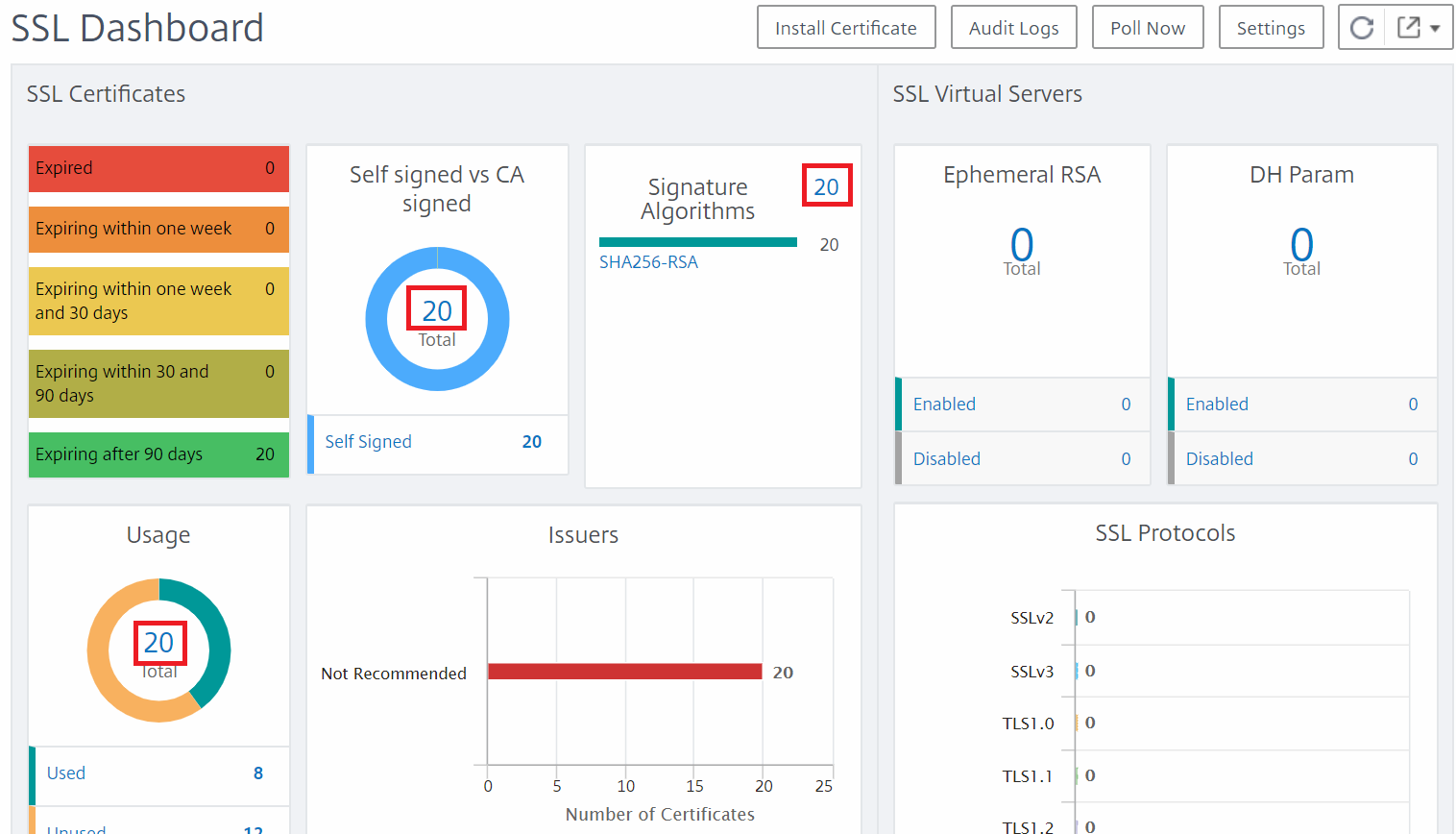1456x834 pixels.
Task: Open DH Param Disabled row
Action: 1302,459
